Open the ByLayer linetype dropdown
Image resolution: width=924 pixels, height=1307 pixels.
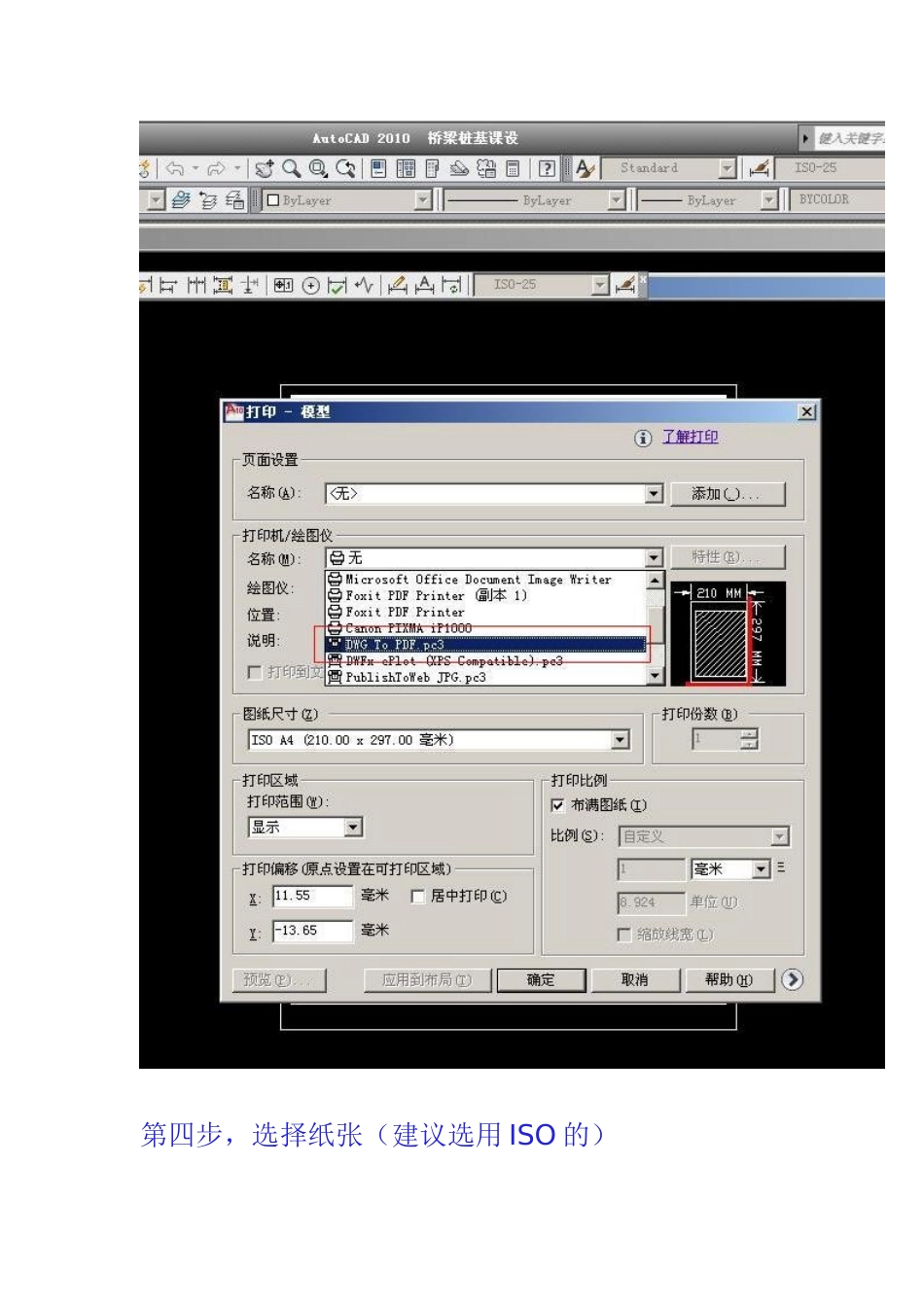[x=617, y=200]
